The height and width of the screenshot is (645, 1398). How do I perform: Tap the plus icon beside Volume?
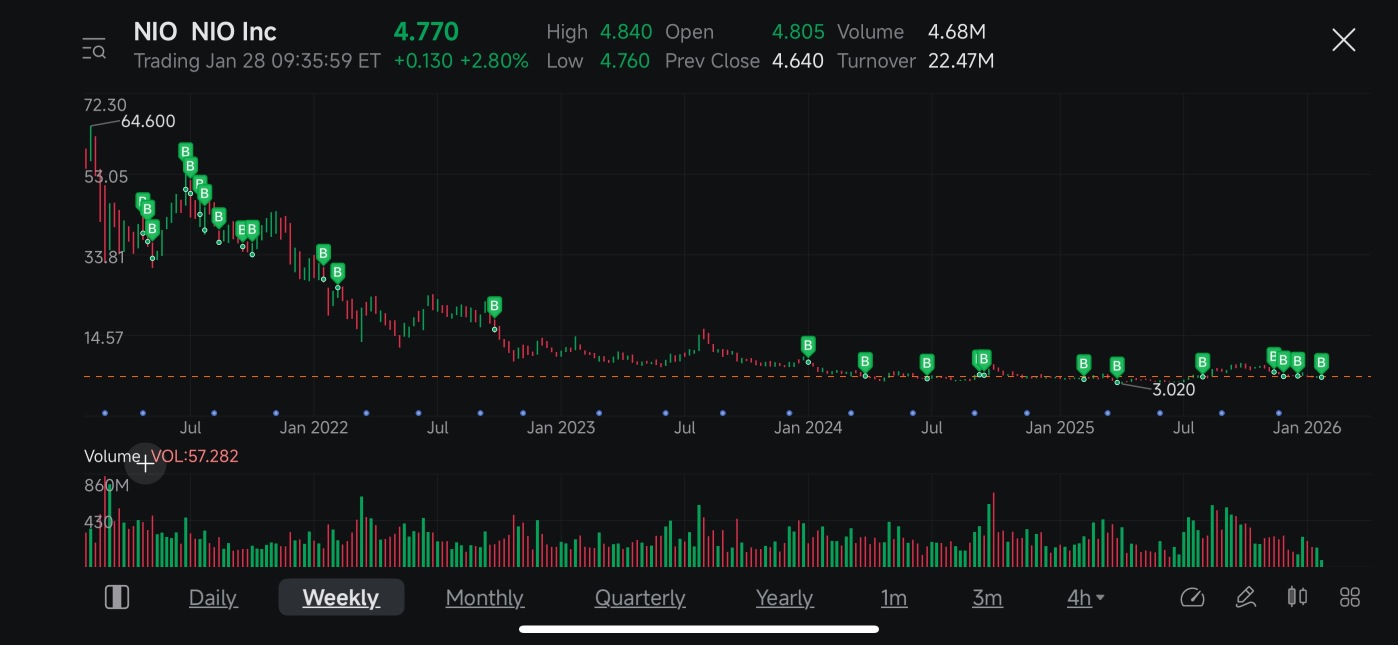[145, 464]
